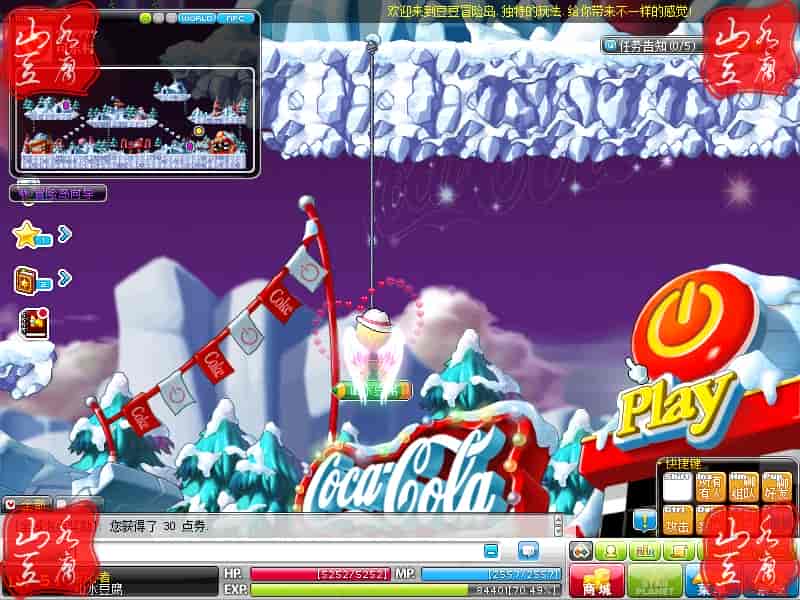
Task: Click the film reel icon with red dot
Action: coord(31,323)
